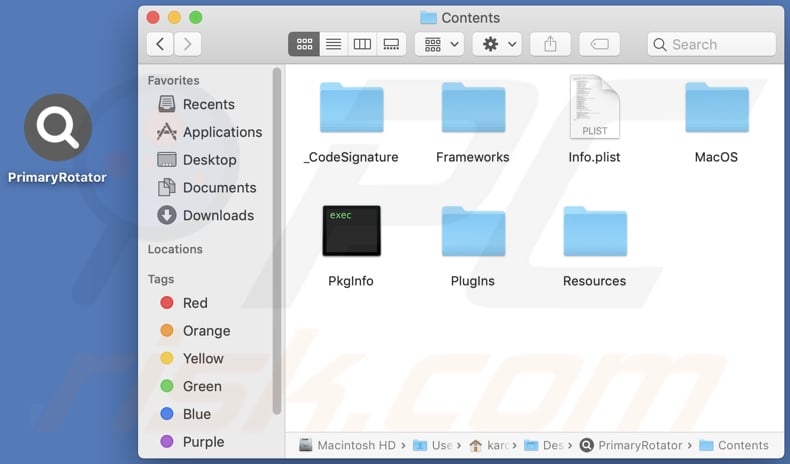This screenshot has height=464, width=790.
Task: Open the gear action menu
Action: pyautogui.click(x=497, y=44)
